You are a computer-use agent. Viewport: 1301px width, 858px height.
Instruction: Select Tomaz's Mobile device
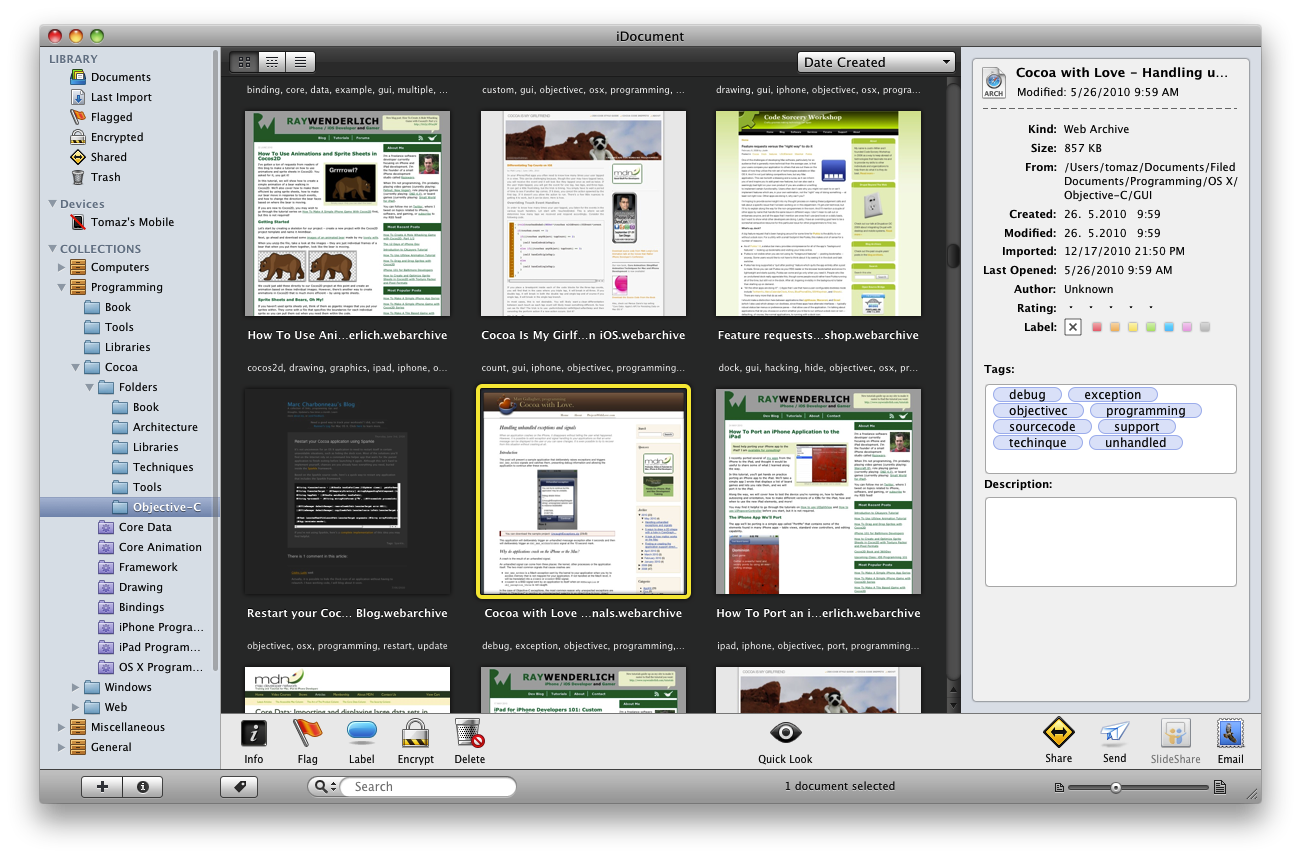coord(130,222)
